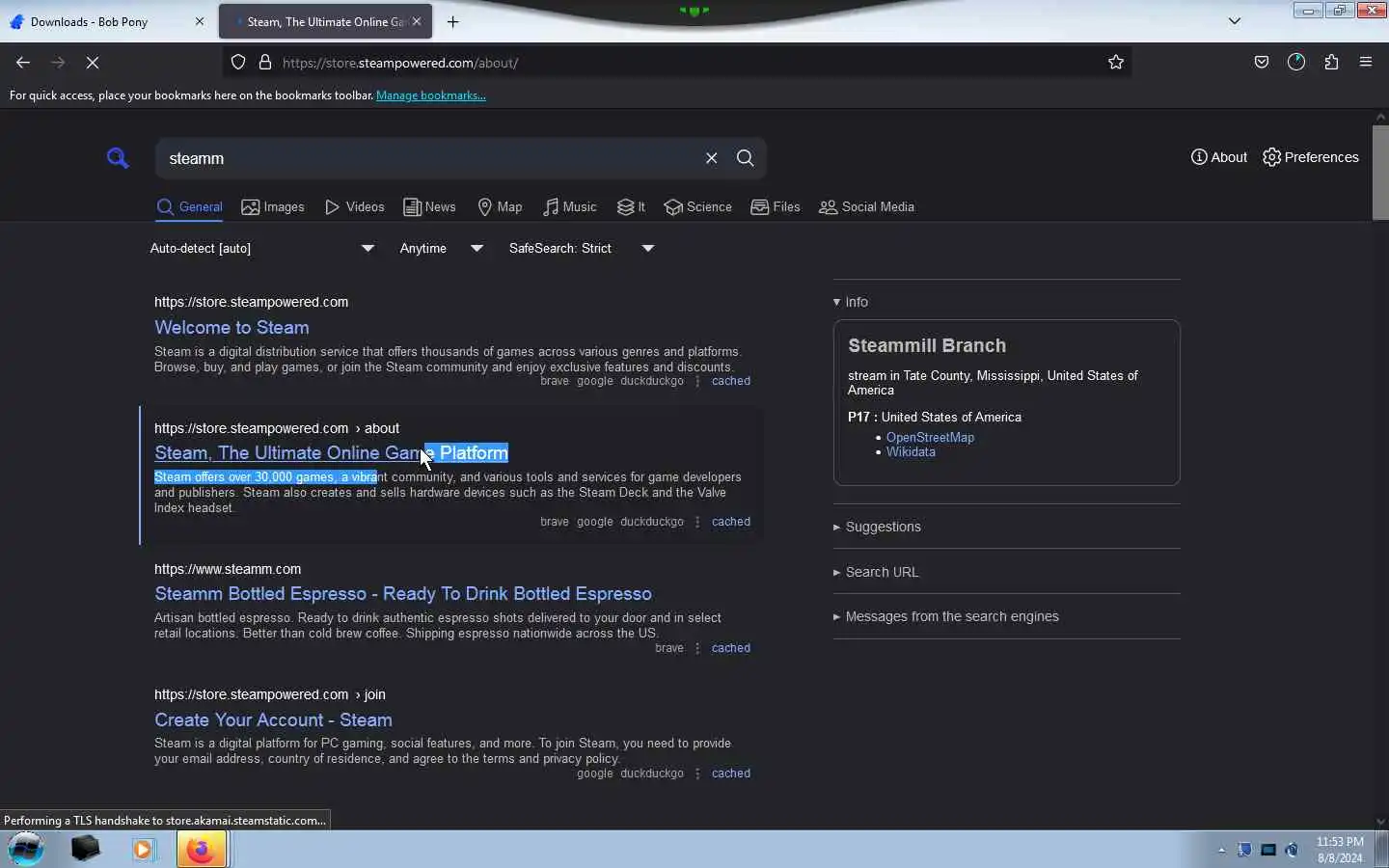Click the tracking protection shield icon
This screenshot has height=868, width=1389.
(238, 63)
